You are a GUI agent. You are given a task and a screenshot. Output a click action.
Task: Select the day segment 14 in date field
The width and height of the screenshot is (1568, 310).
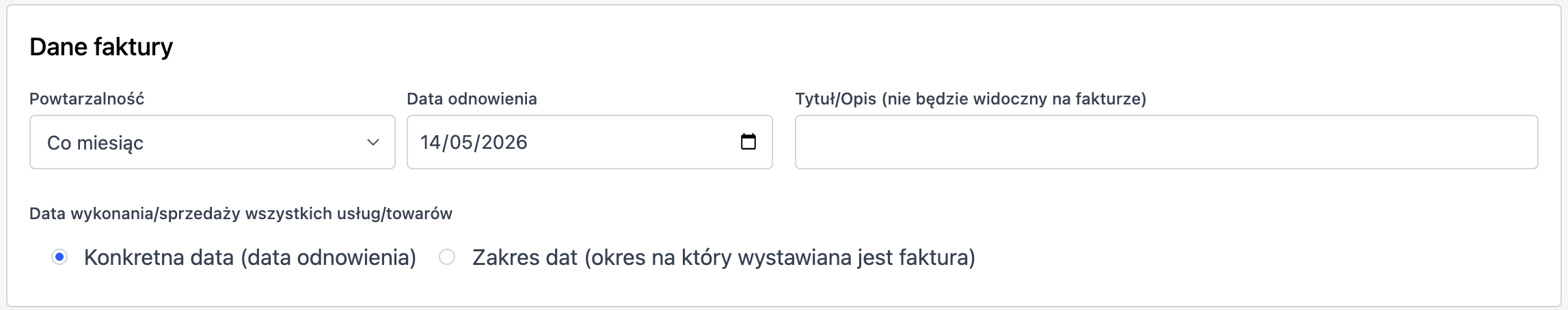click(x=431, y=142)
